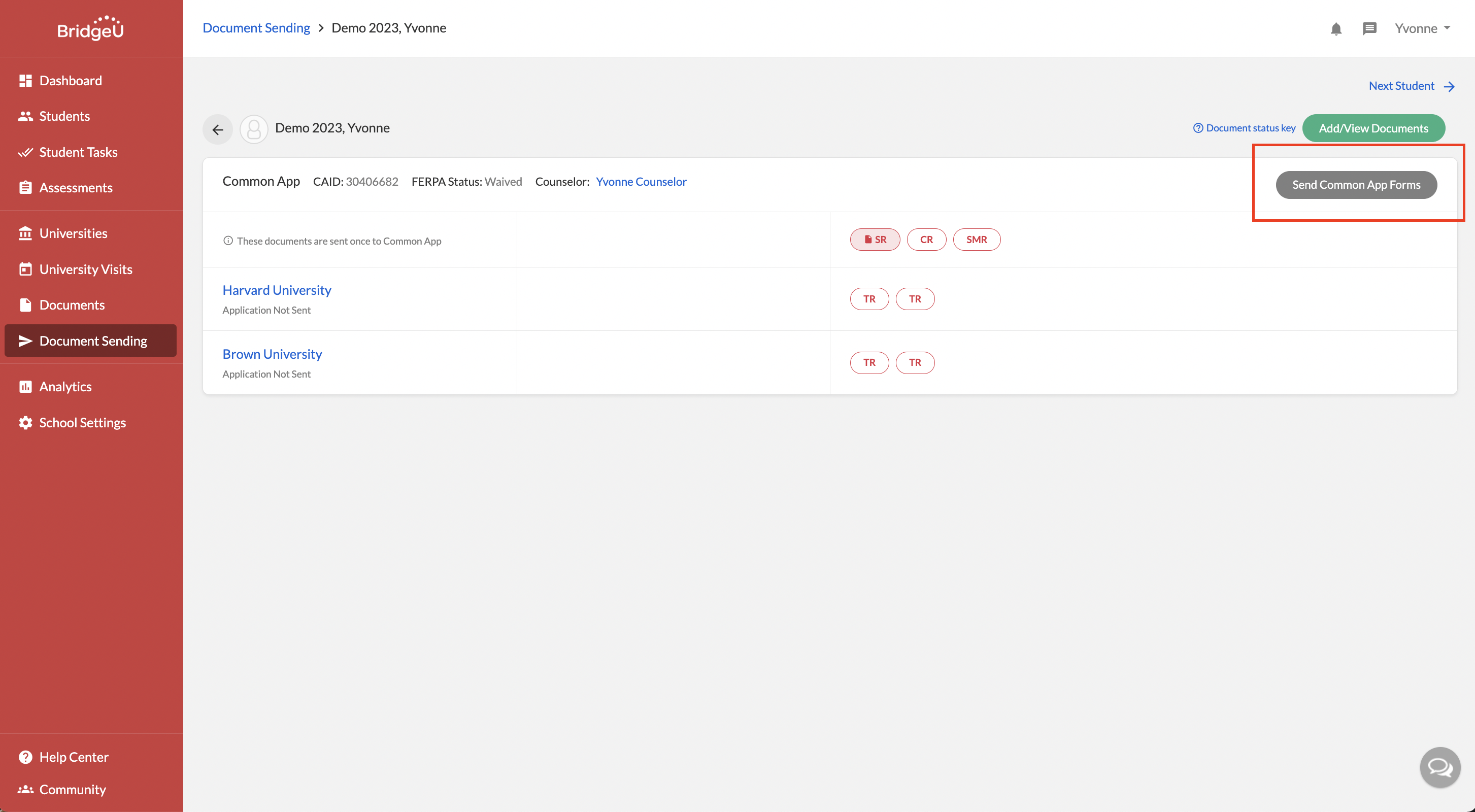Click second TR badge for Harvard University

click(915, 299)
